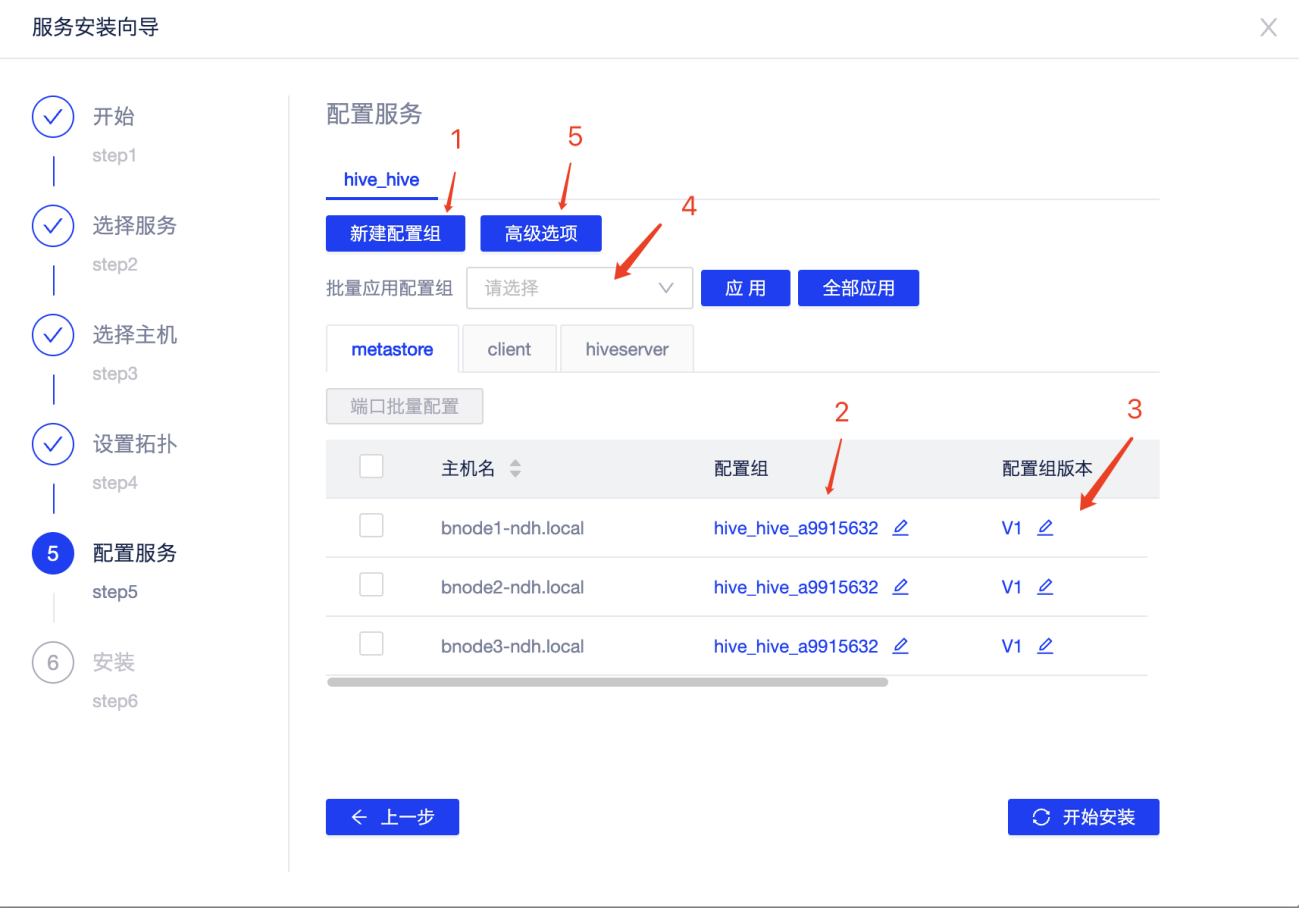Switch to the metastore tab

click(392, 349)
